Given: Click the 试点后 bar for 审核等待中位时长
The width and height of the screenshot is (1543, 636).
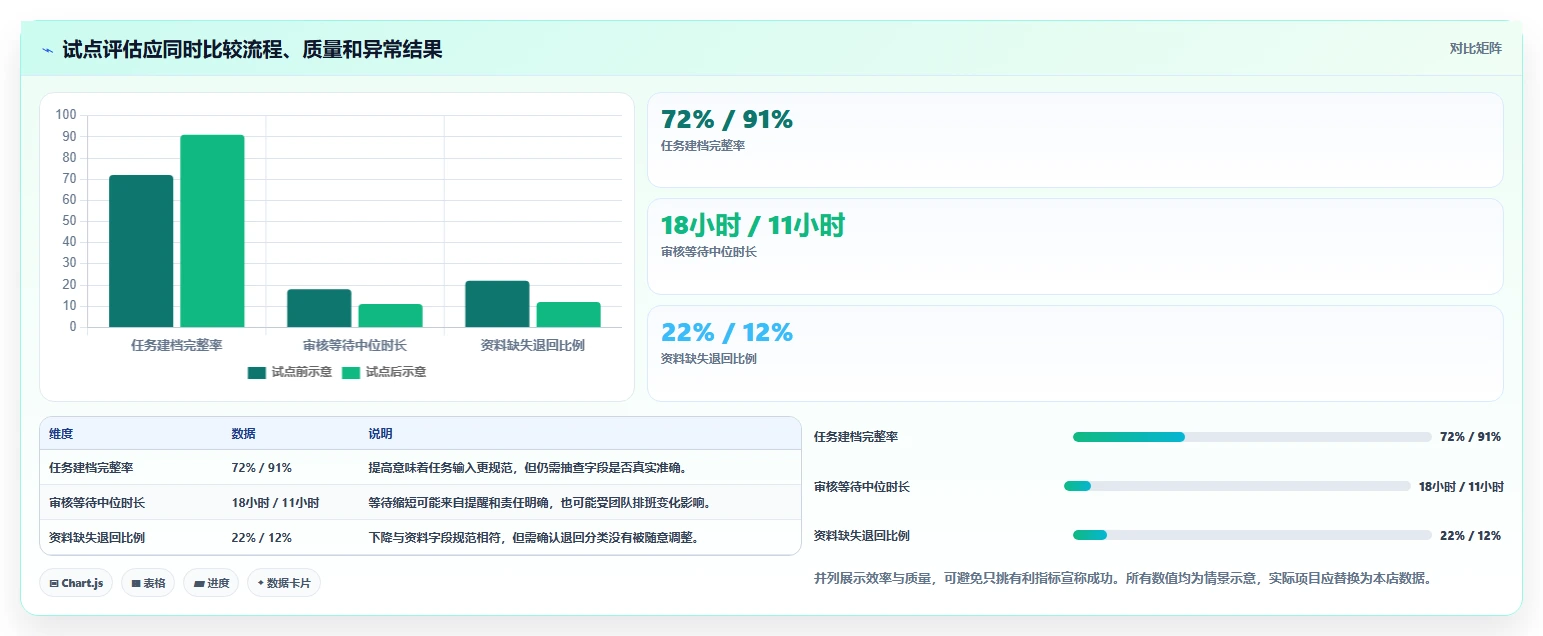Looking at the screenshot, I should (390, 315).
